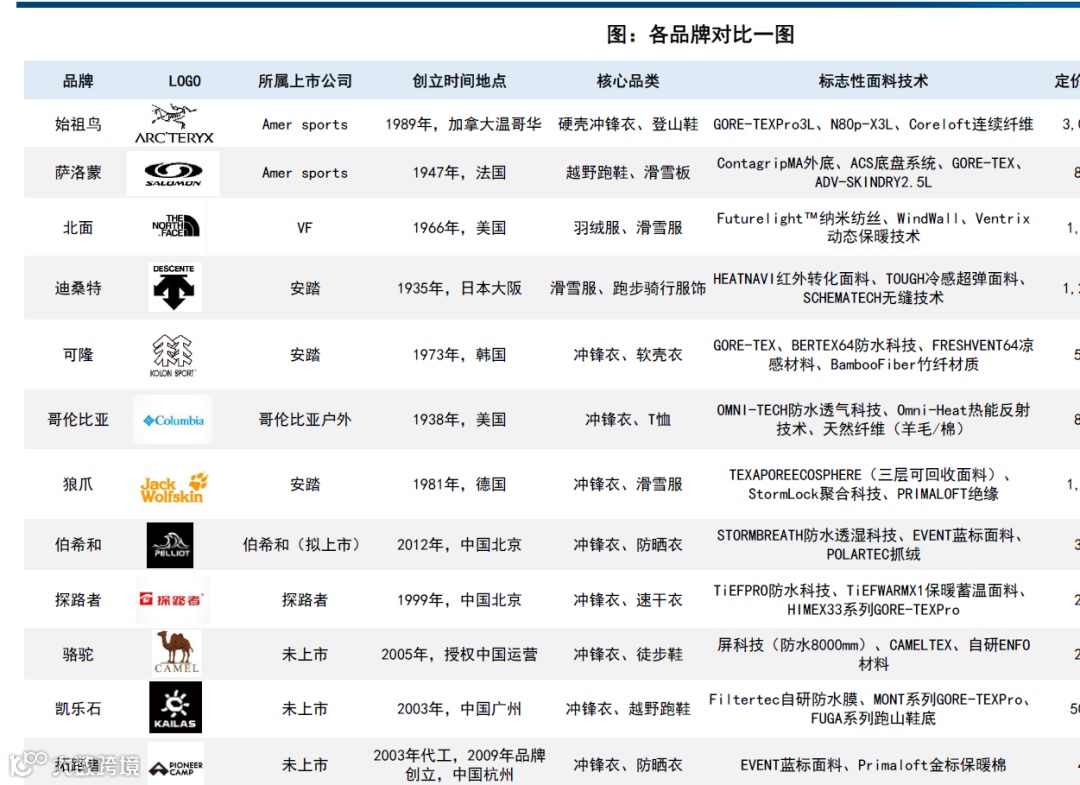This screenshot has height=785, width=1080.
Task: Click the 1989年，加拿大温哥华 cell
Action: click(463, 125)
